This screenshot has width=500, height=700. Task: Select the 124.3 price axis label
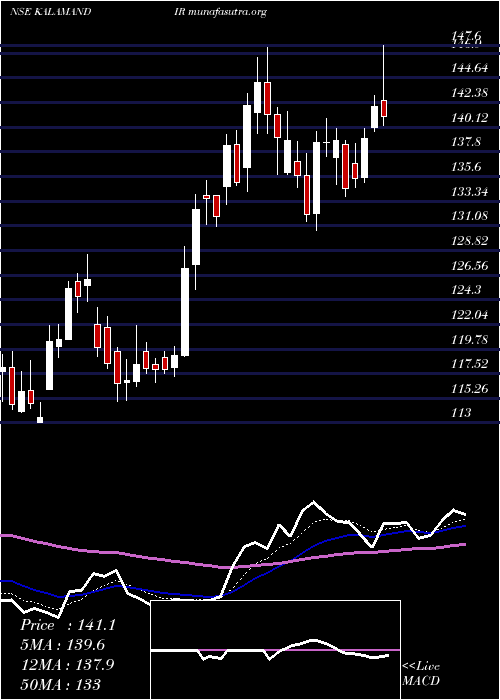click(466, 290)
